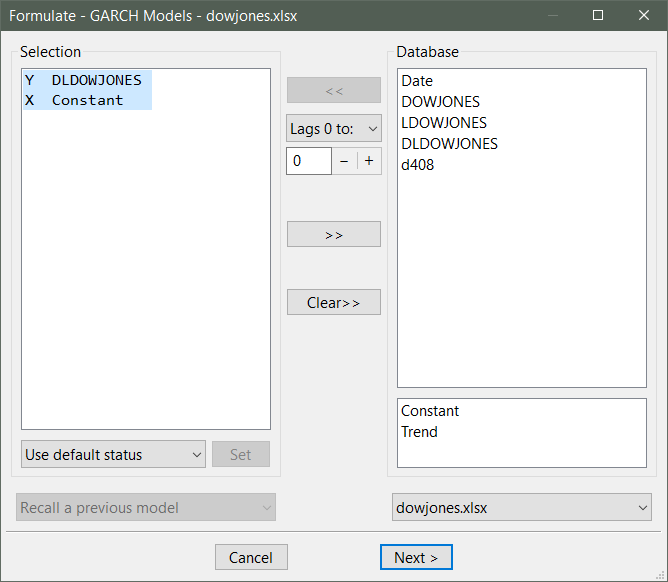Image resolution: width=668 pixels, height=582 pixels.
Task: Select d408 variable in Database list
Action: tap(418, 164)
